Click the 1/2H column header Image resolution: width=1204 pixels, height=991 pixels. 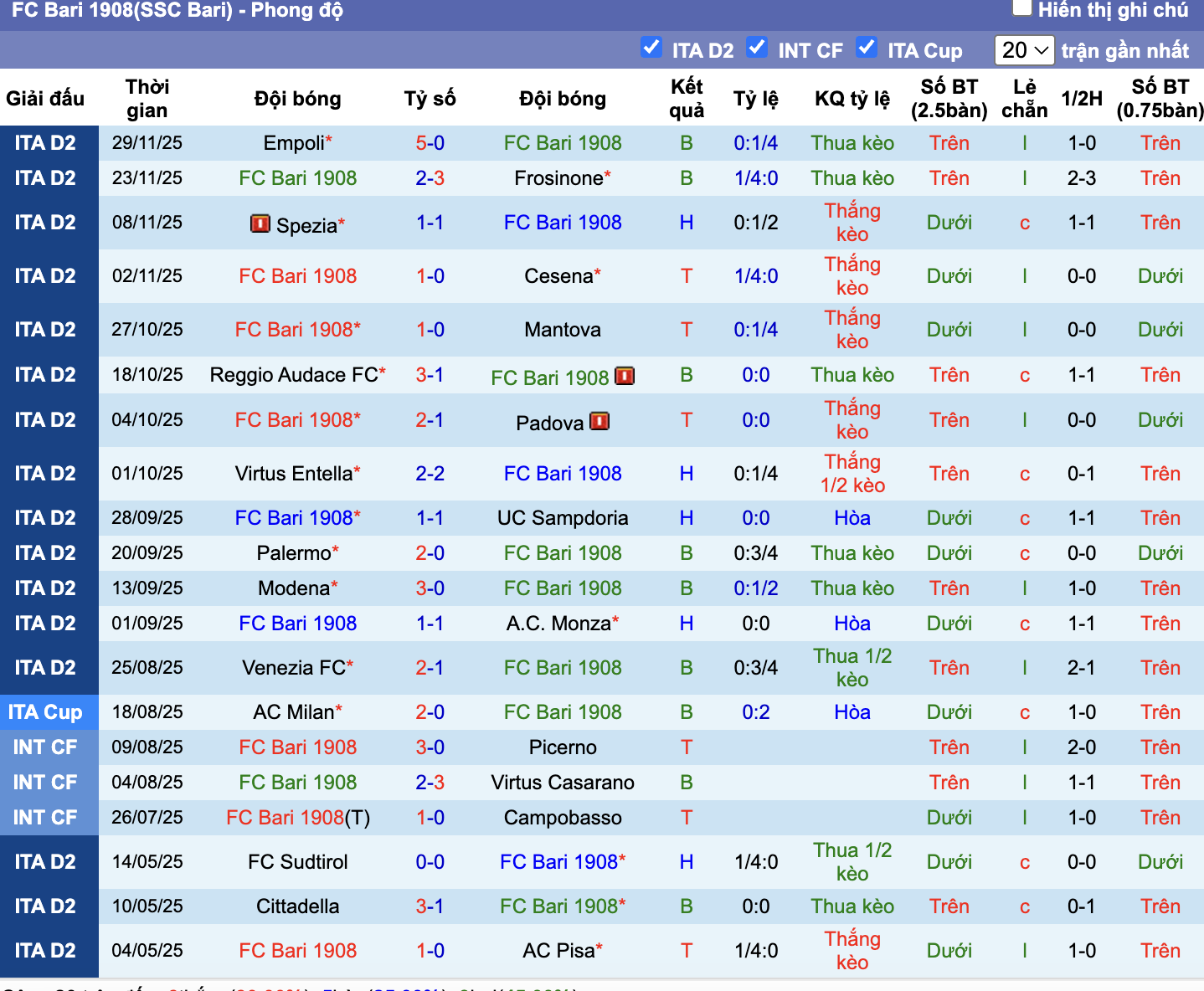click(x=1082, y=99)
